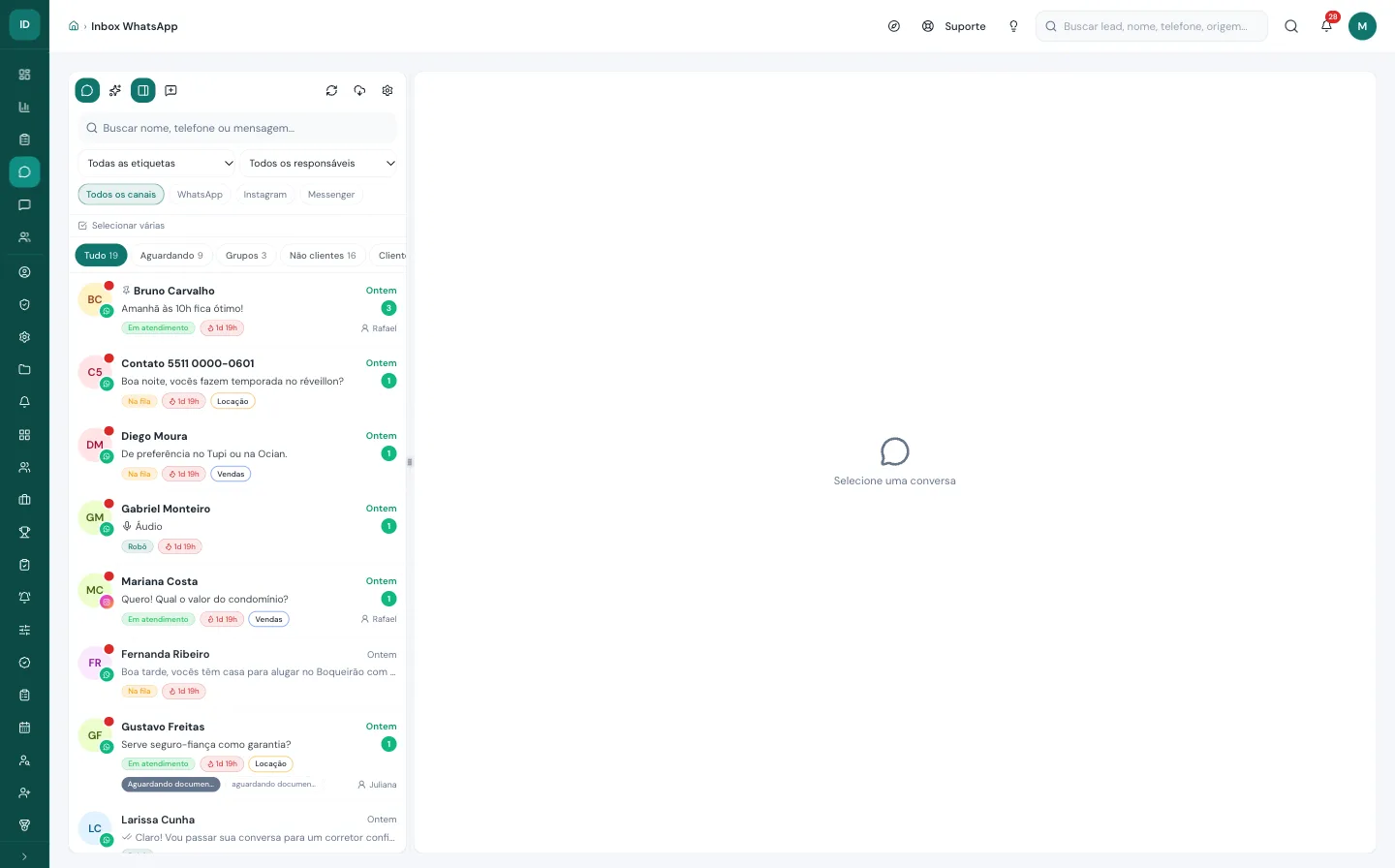Open the user avatar M menu

[x=1362, y=26]
